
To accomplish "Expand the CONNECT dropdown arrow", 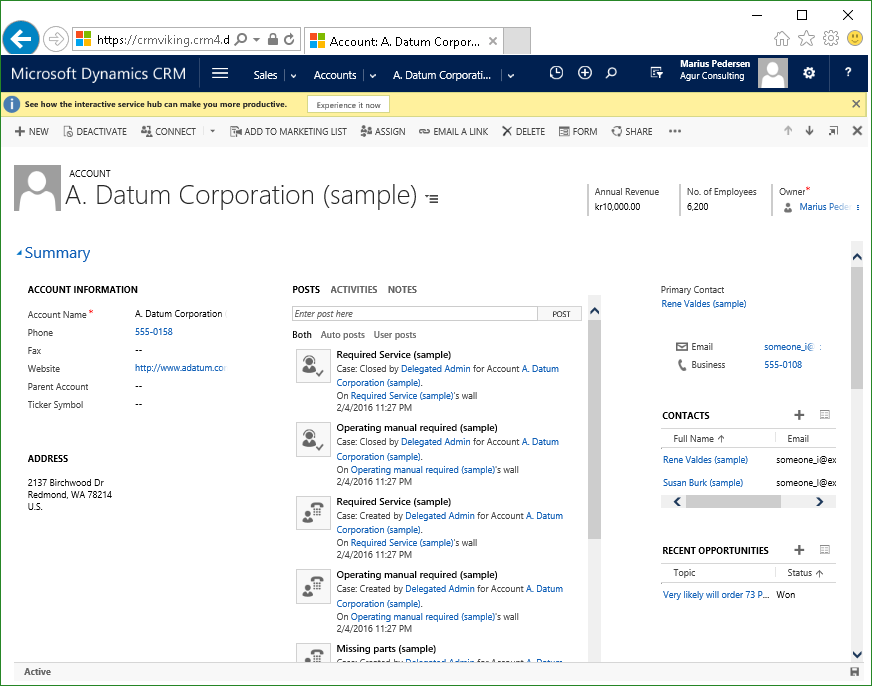I will 212,131.
